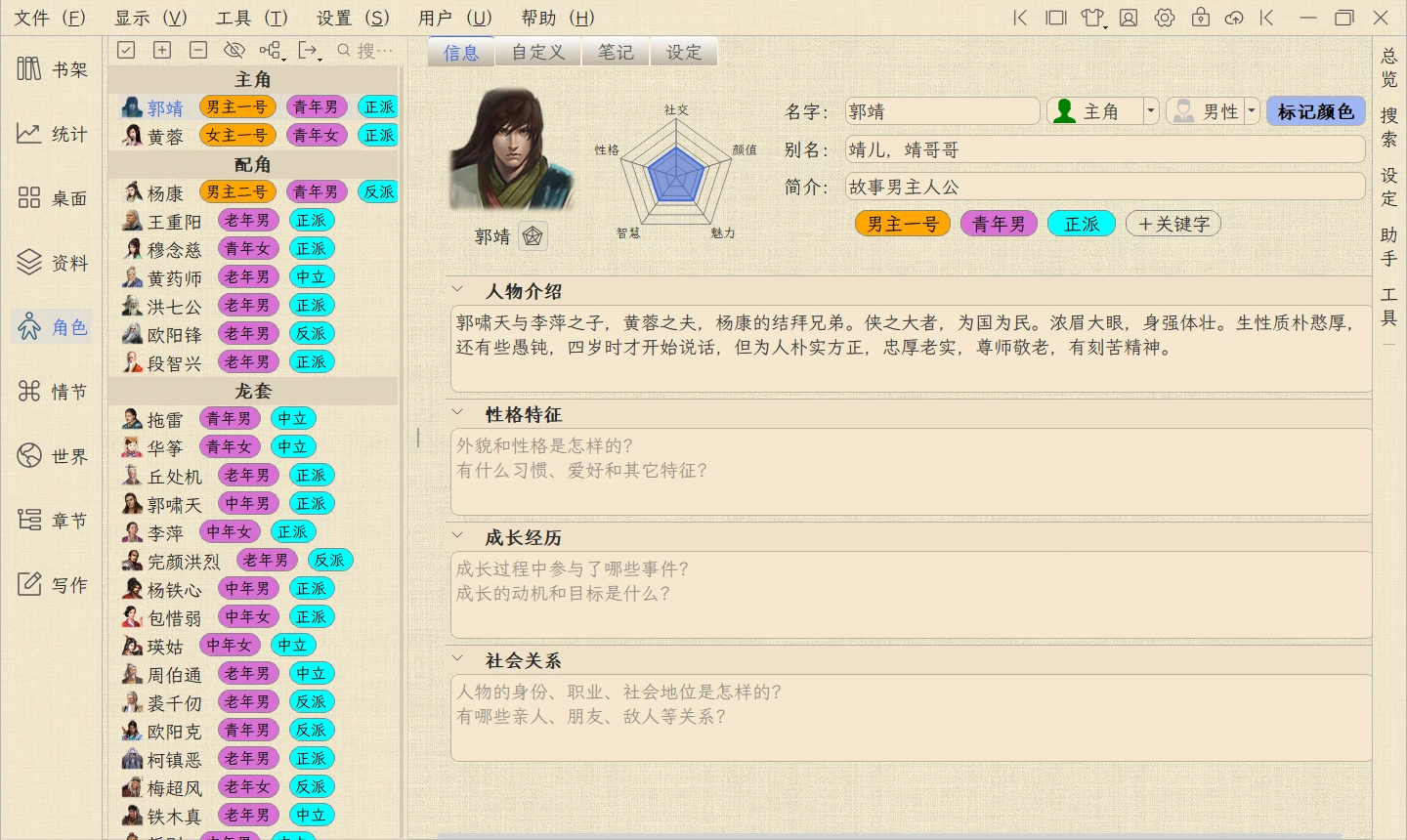Open the 工具 (T) menu

coord(251,18)
